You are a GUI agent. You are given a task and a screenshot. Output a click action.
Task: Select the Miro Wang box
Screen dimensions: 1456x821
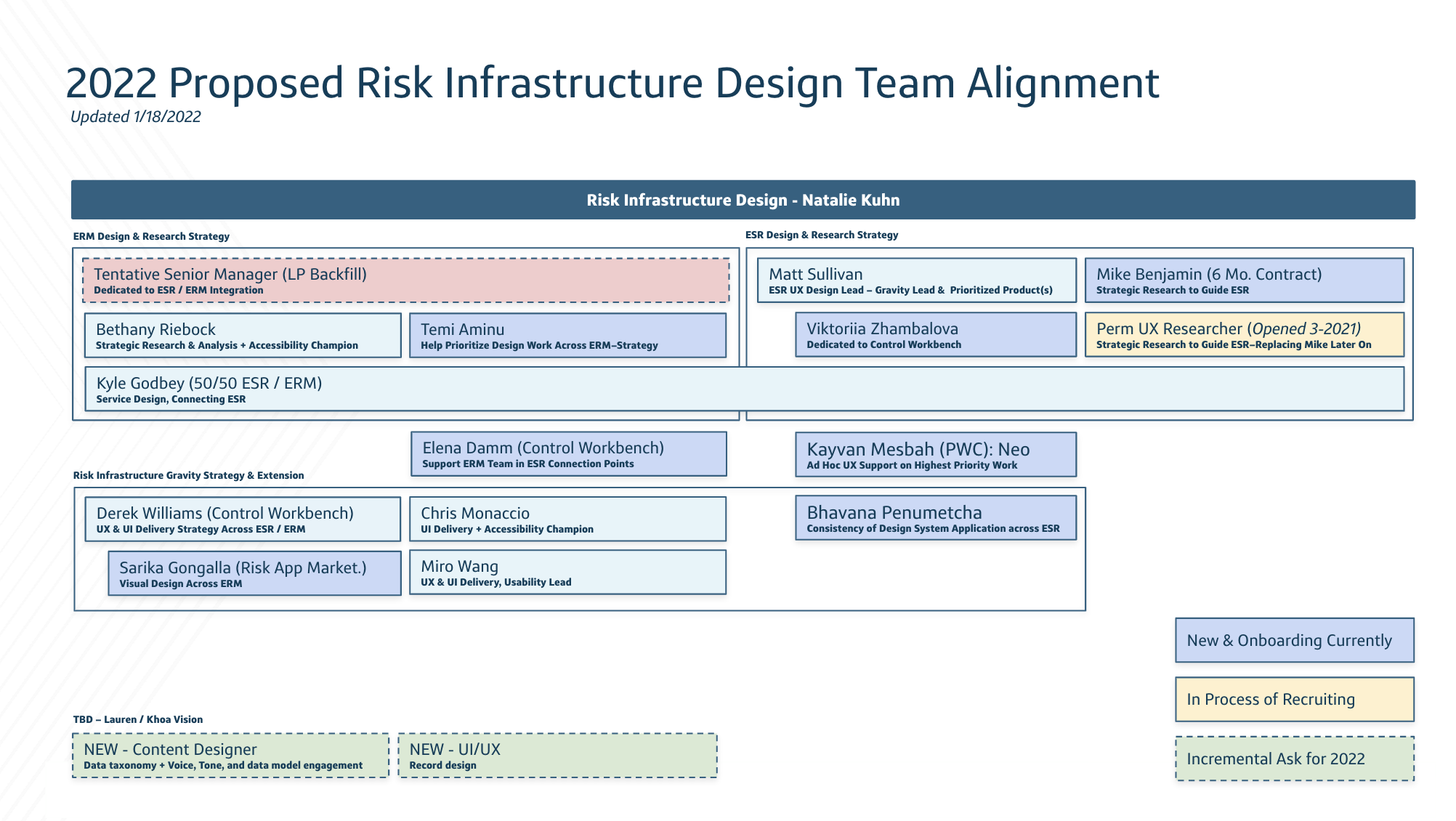point(567,573)
